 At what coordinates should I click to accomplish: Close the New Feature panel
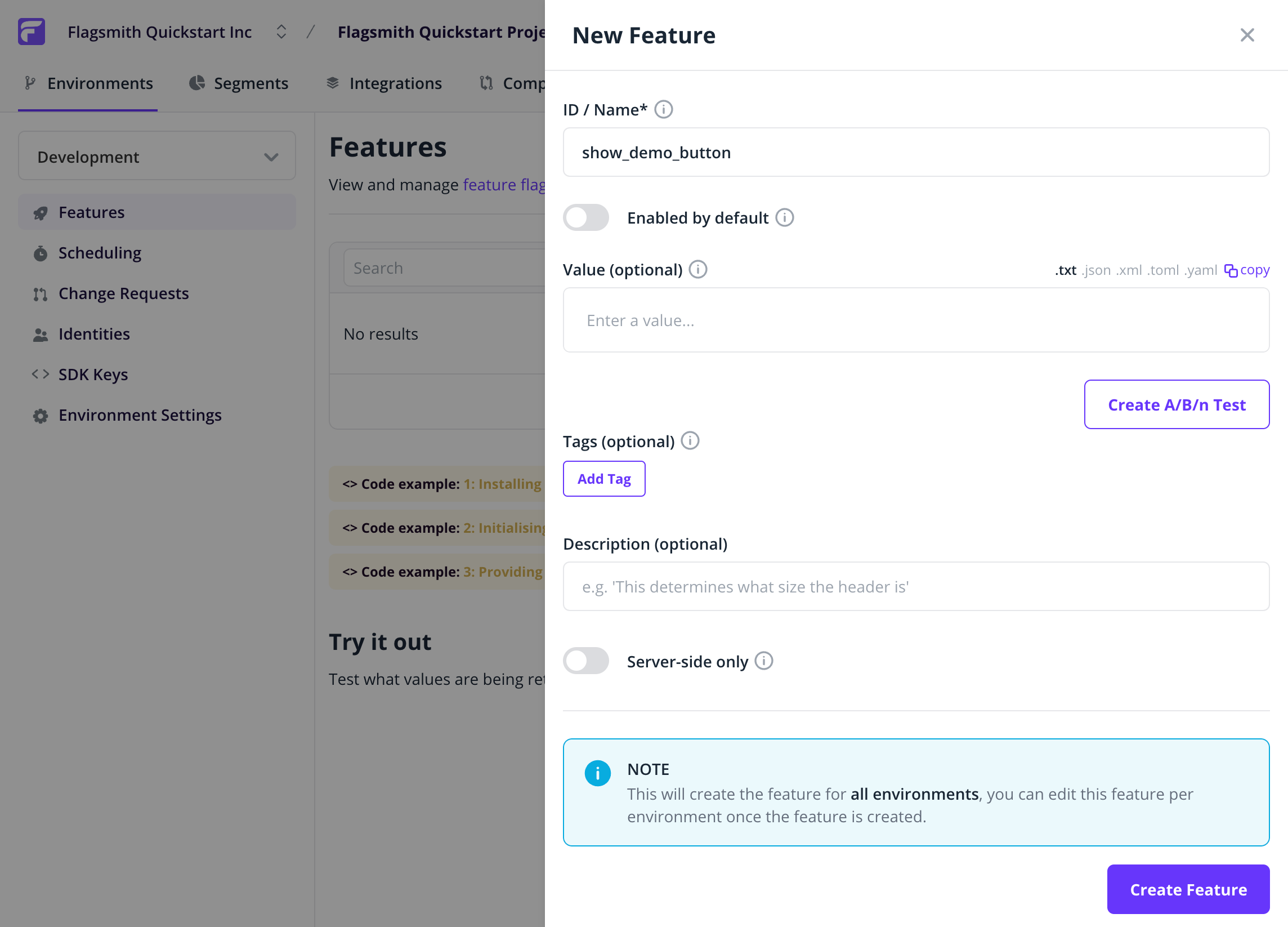click(x=1247, y=35)
